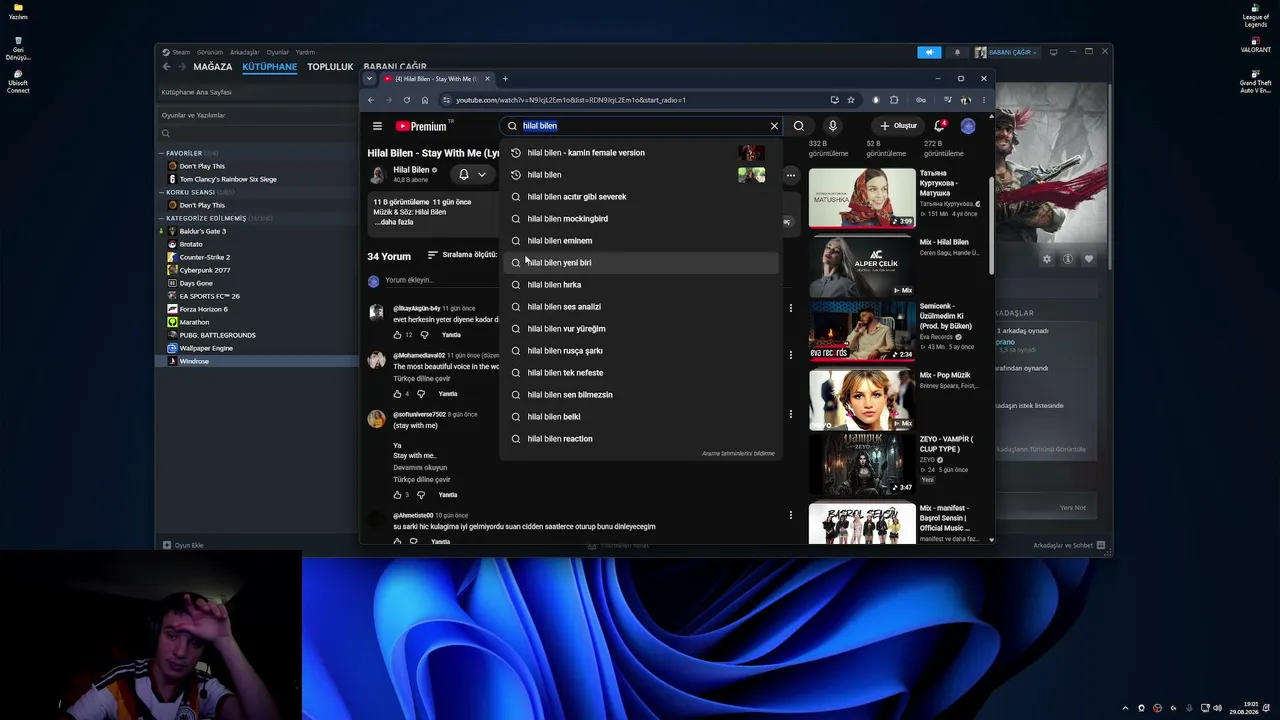Open YouTube notifications bell
The image size is (1280, 720).
pos(940,126)
